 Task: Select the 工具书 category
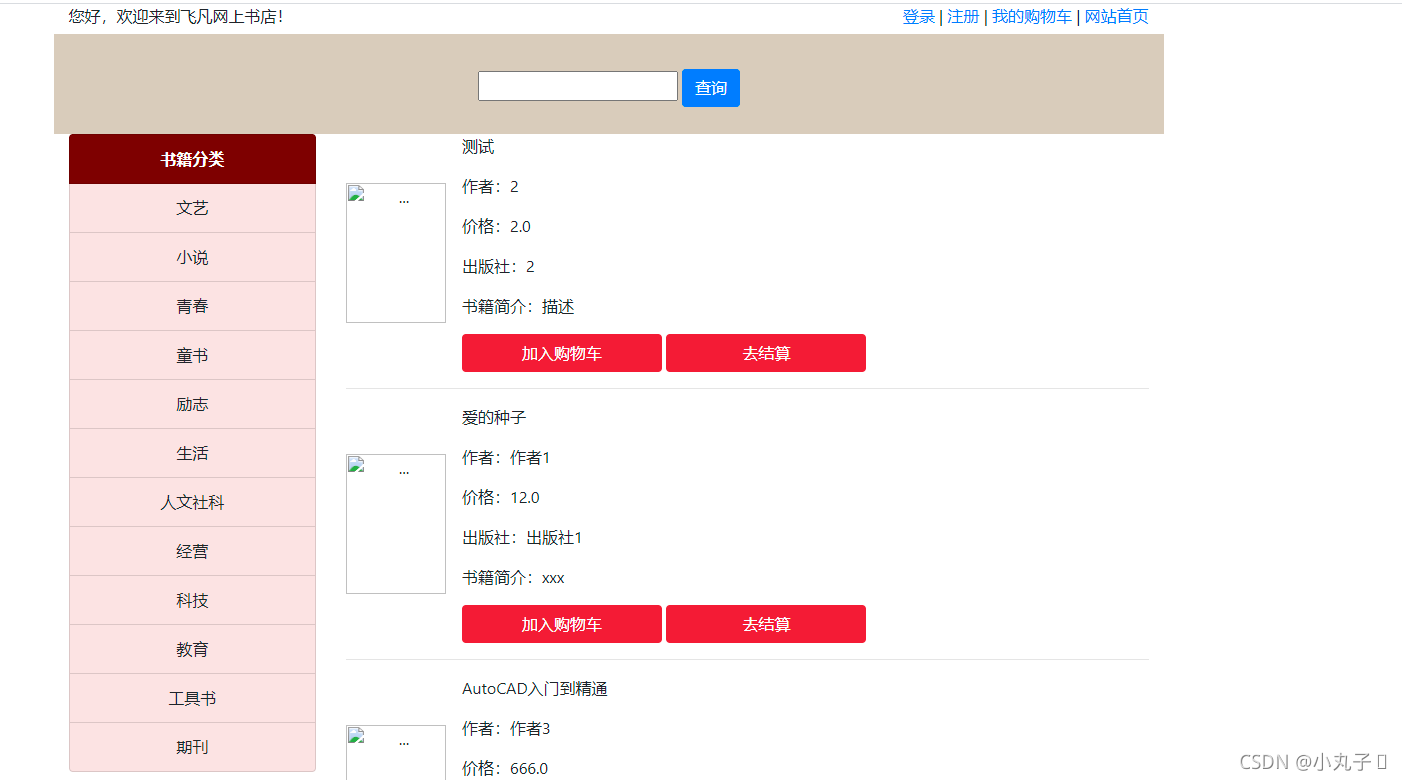[x=192, y=698]
